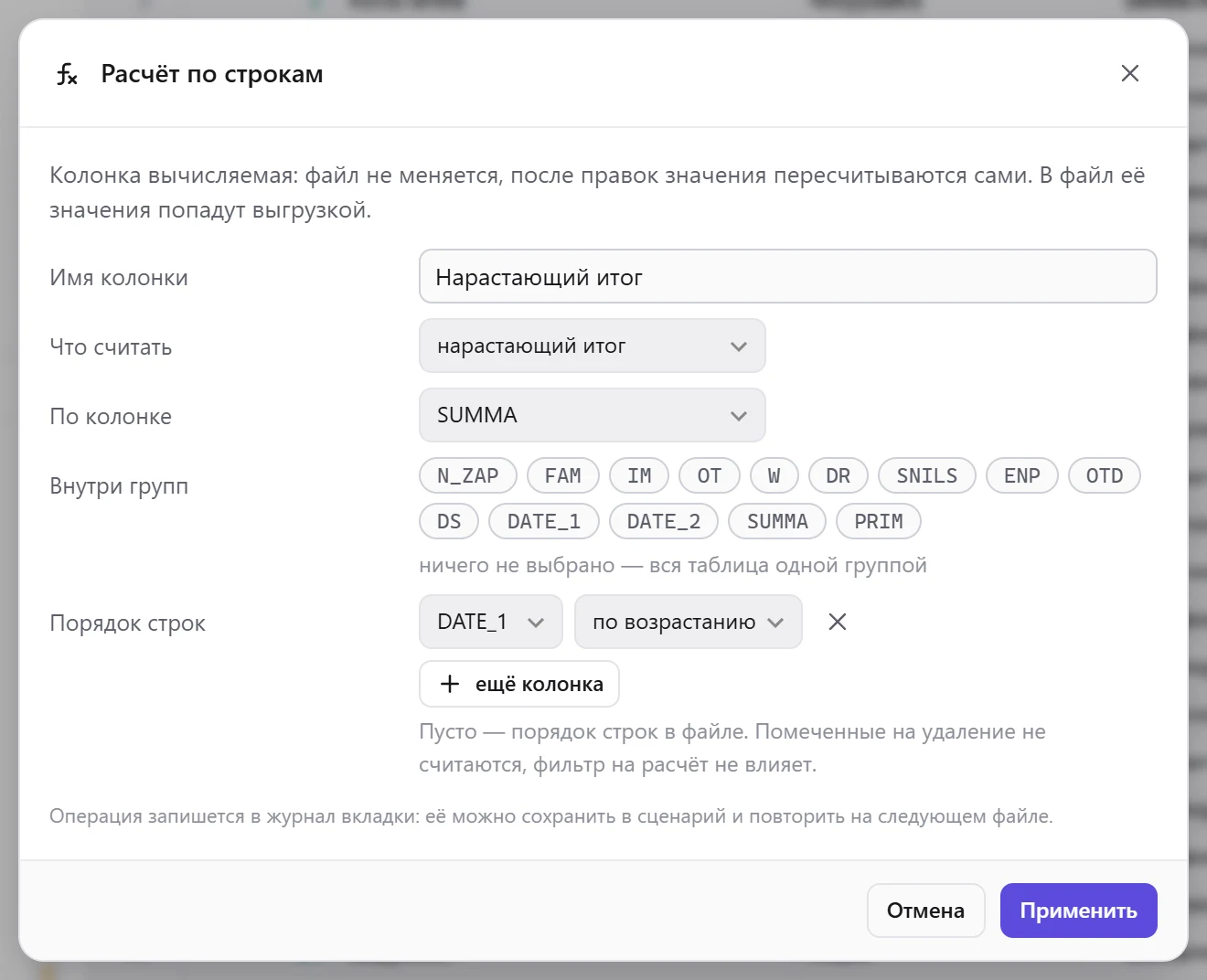
Task: Open the Что считать dropdown
Action: (592, 346)
